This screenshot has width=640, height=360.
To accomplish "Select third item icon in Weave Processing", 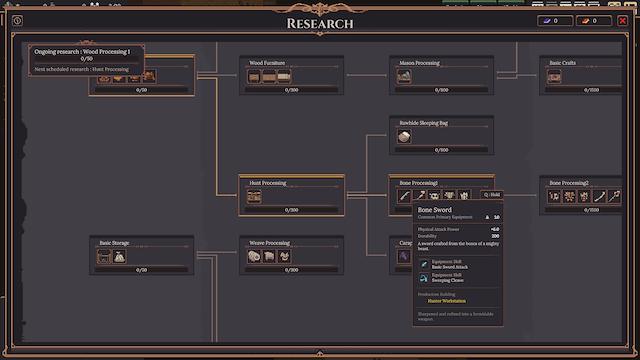I will tap(284, 256).
